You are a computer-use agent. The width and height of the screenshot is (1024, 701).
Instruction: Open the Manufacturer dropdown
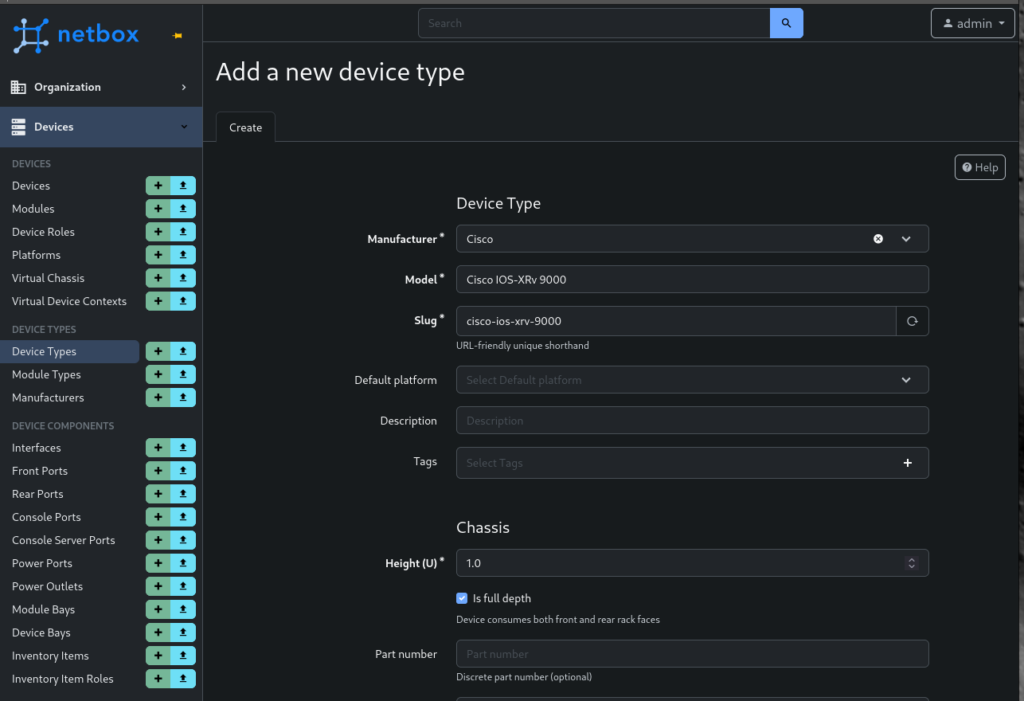[906, 239]
